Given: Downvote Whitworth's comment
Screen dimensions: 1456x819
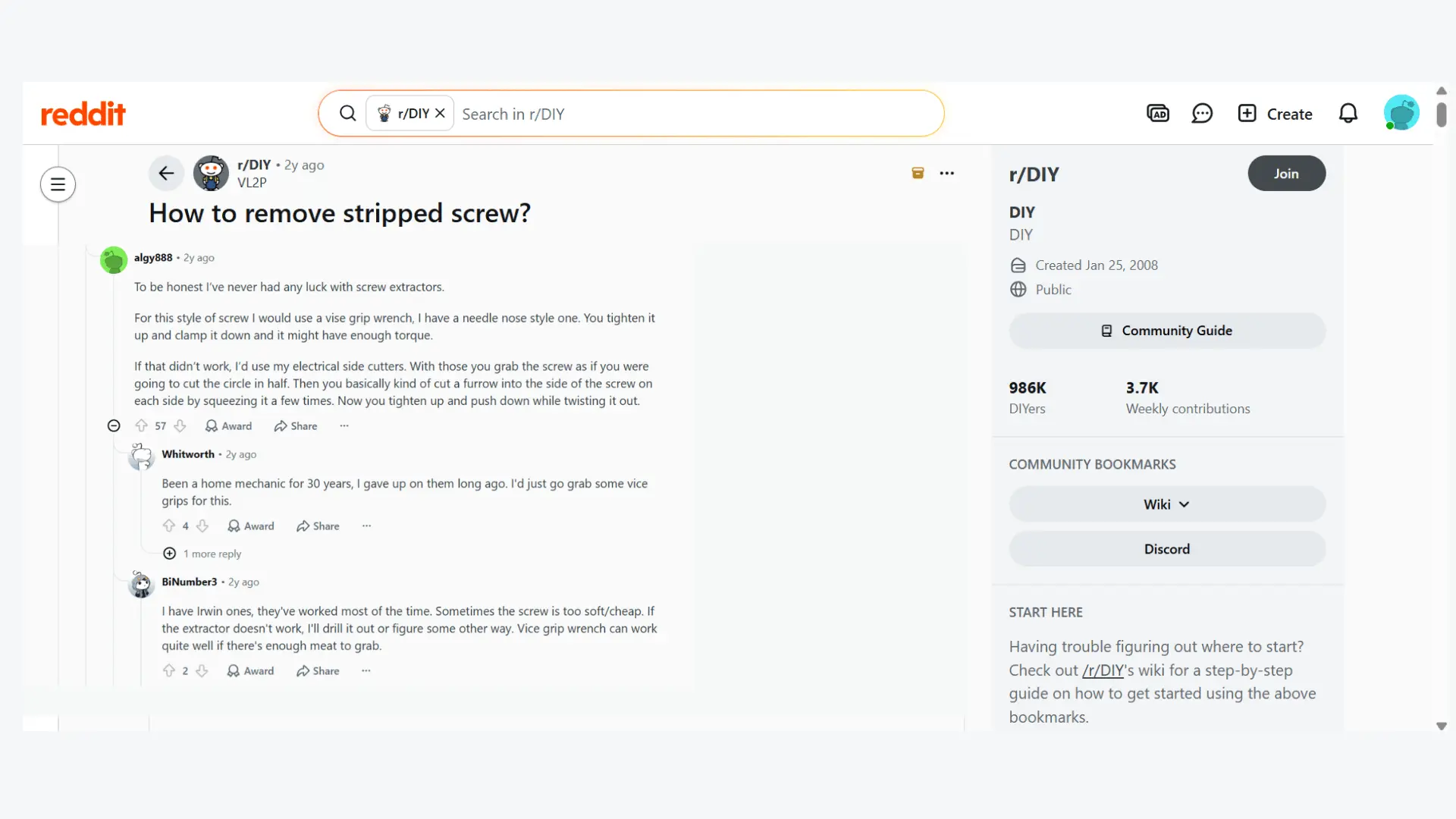Looking at the screenshot, I should pos(202,526).
